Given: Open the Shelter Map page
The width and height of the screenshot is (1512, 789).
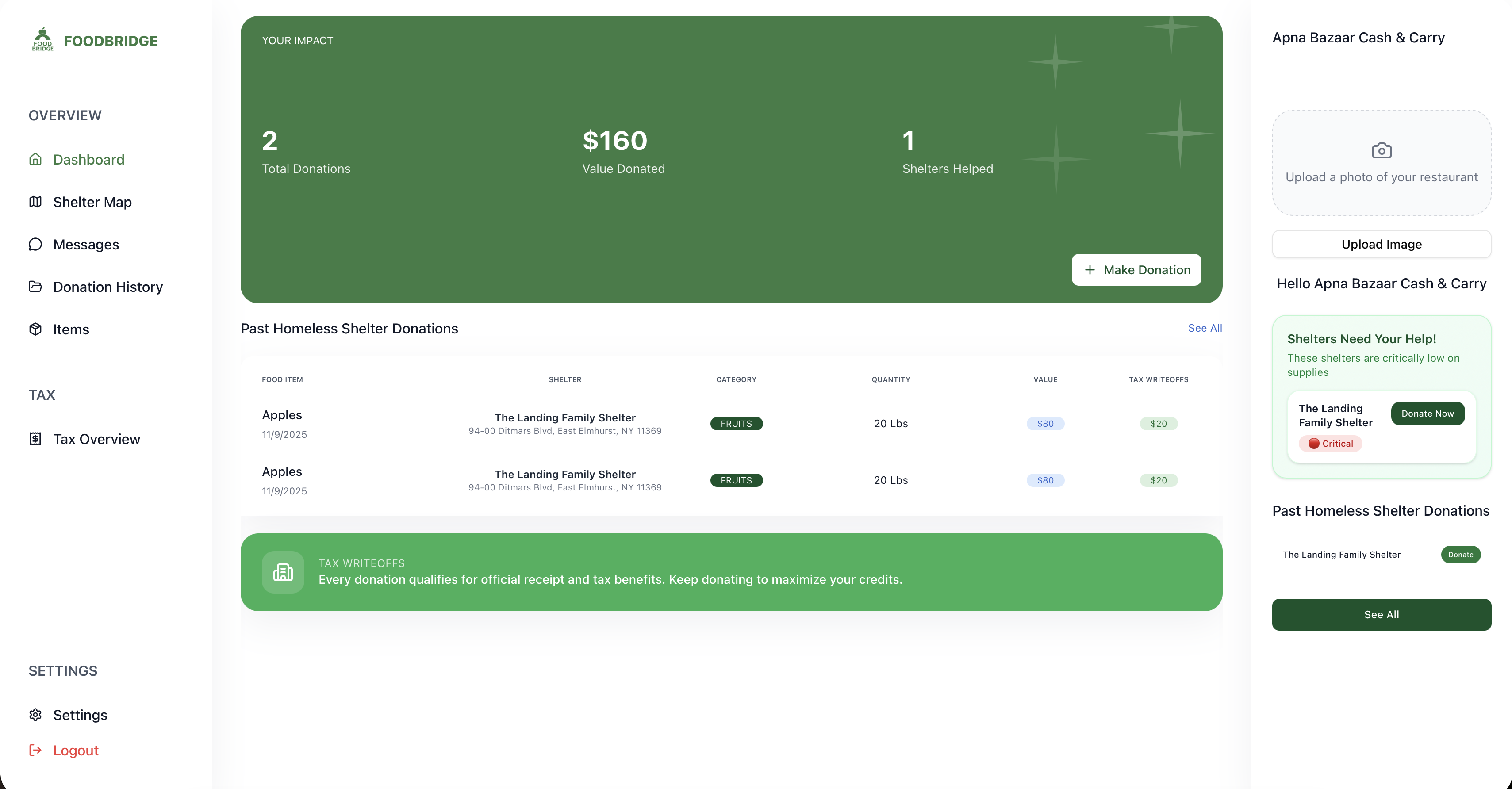Looking at the screenshot, I should click(x=92, y=202).
